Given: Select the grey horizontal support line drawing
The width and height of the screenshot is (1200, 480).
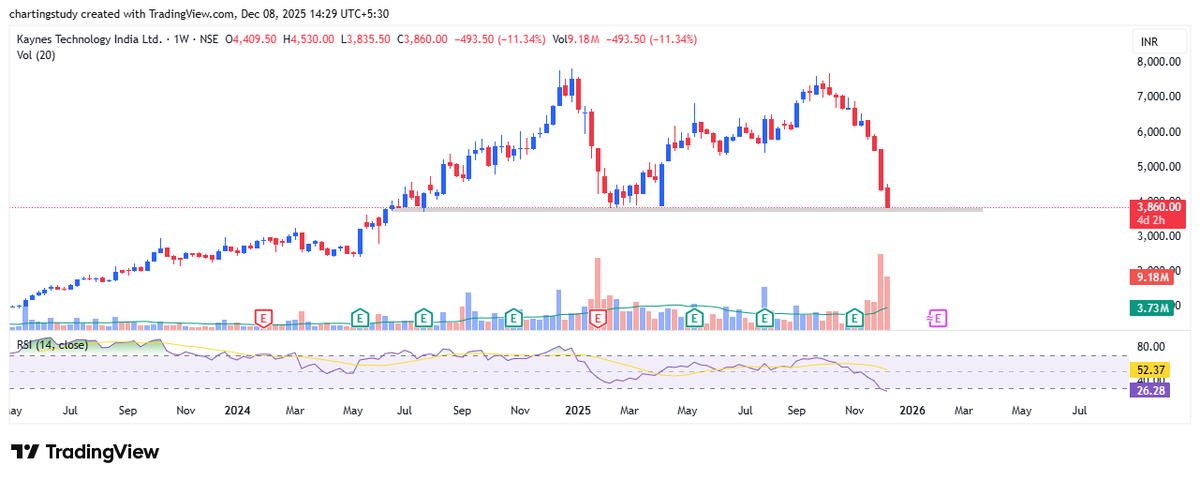Looking at the screenshot, I should click(687, 209).
